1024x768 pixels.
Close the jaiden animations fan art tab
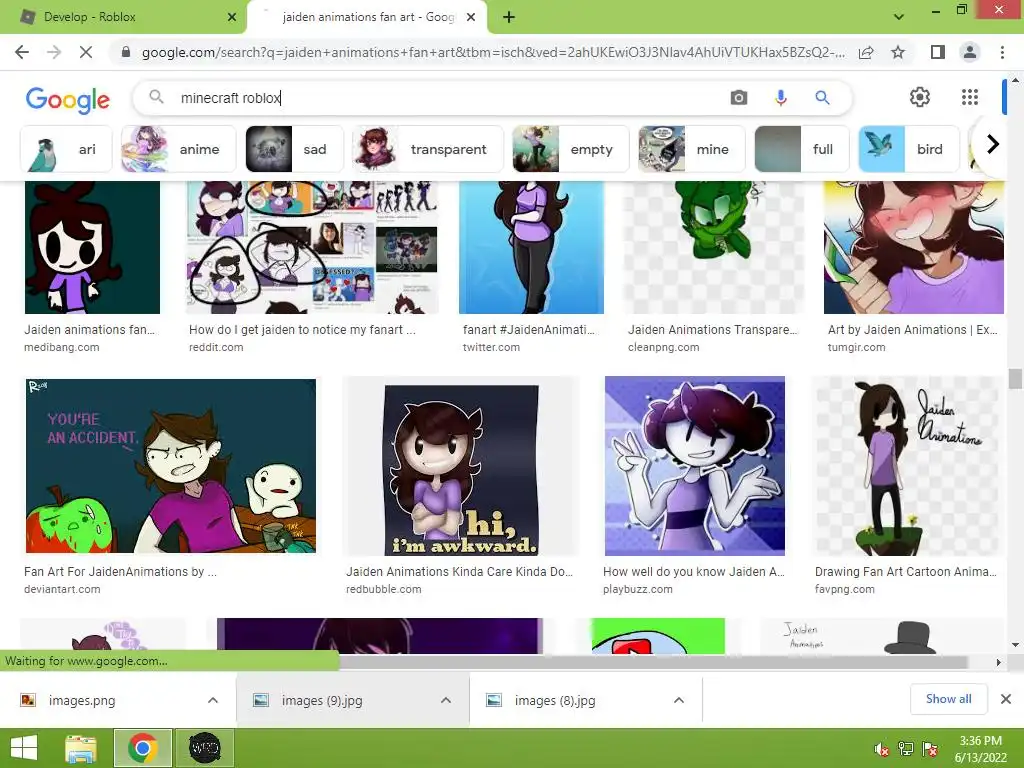[471, 17]
